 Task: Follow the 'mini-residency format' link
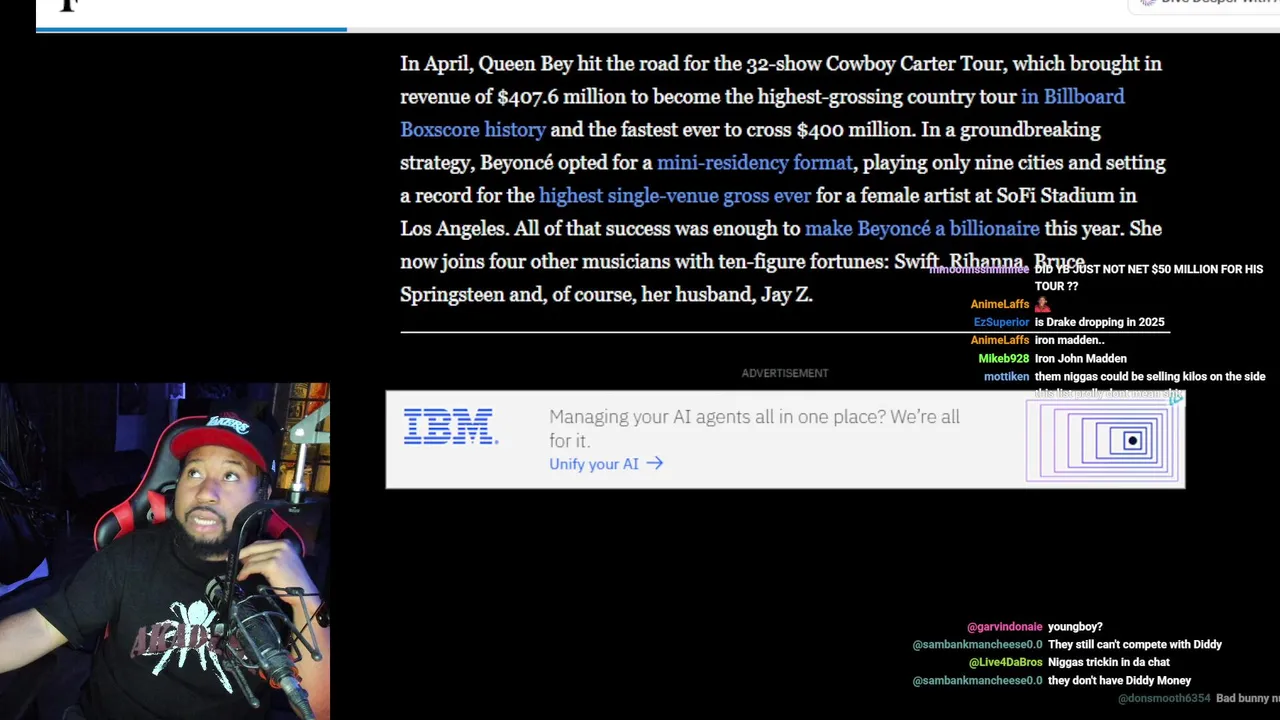(755, 162)
